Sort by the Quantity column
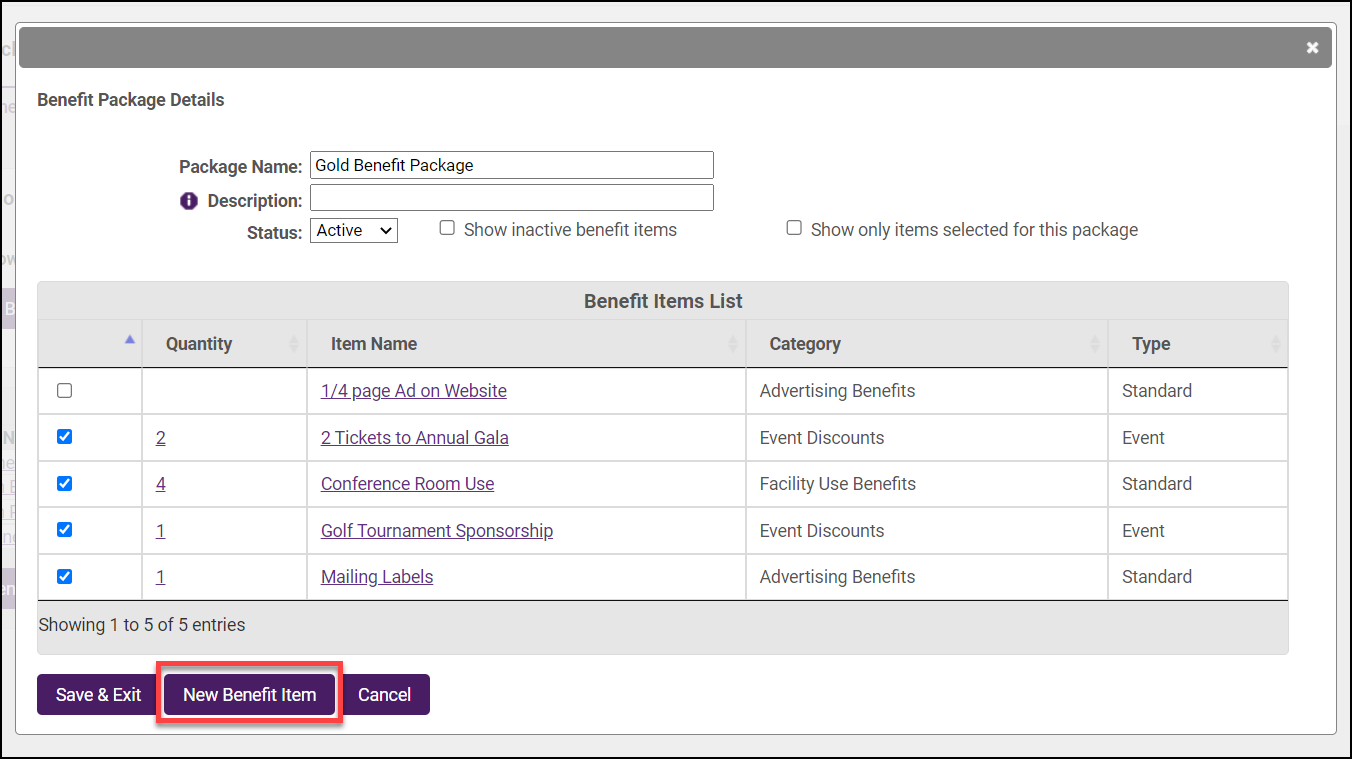 199,344
